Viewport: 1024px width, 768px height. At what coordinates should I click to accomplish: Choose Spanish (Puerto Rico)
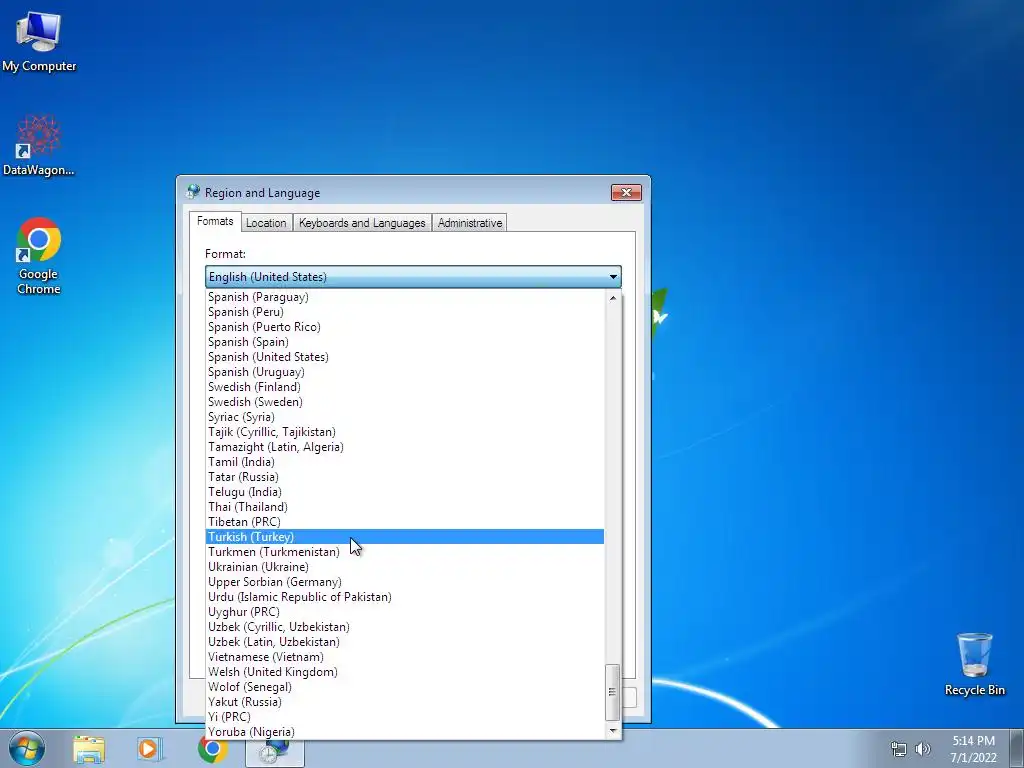tap(405, 327)
